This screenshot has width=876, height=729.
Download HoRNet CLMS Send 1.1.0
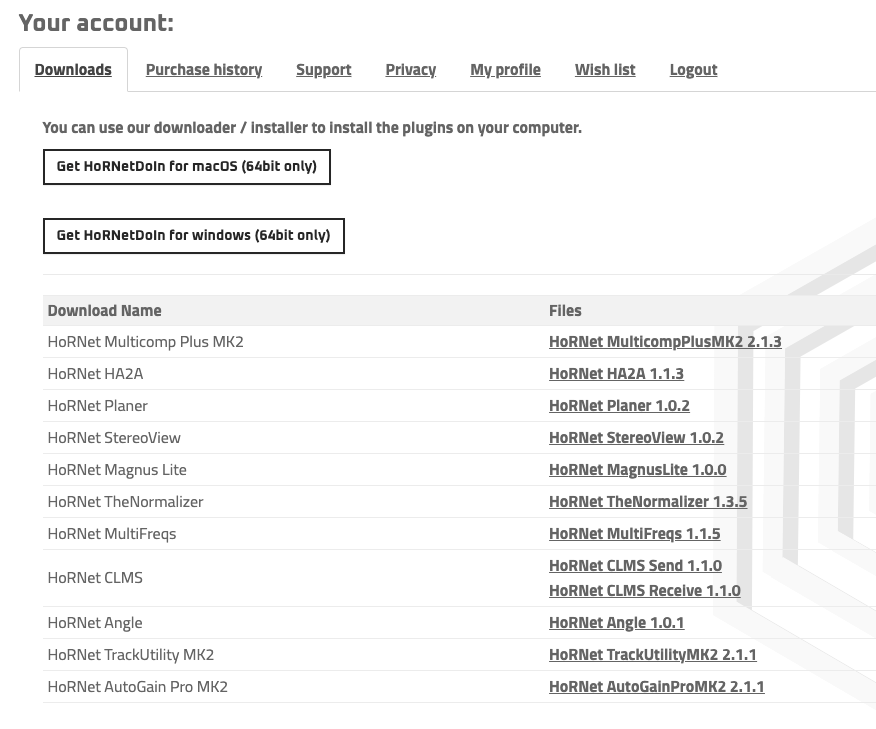pos(635,566)
